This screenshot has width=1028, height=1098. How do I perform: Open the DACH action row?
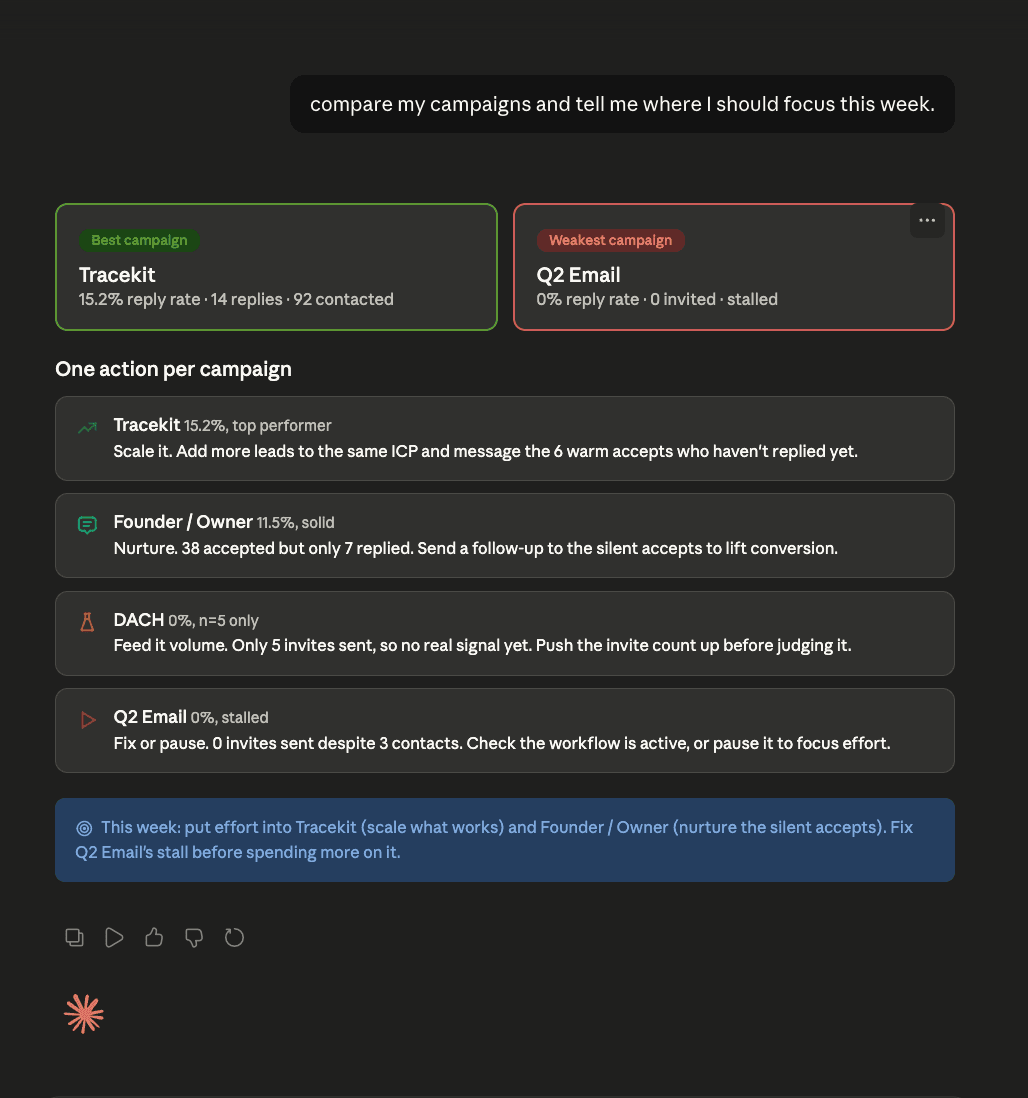[x=505, y=634]
